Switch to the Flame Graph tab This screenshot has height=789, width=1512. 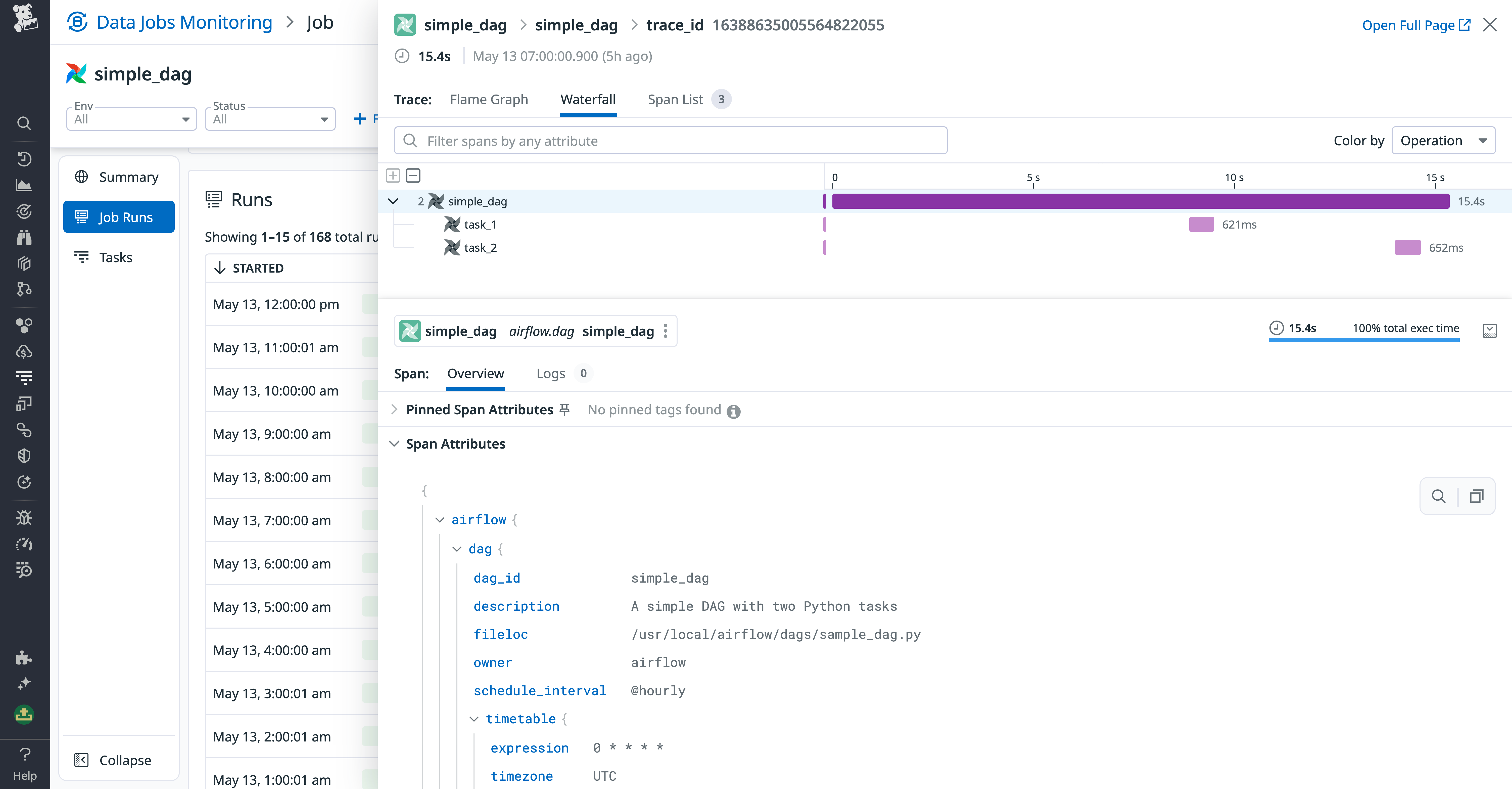point(488,100)
